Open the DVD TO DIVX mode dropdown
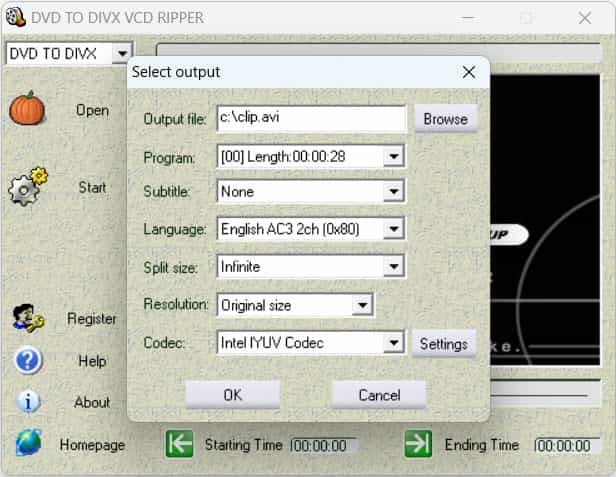Screen dimensions: 616x477 coord(122,53)
